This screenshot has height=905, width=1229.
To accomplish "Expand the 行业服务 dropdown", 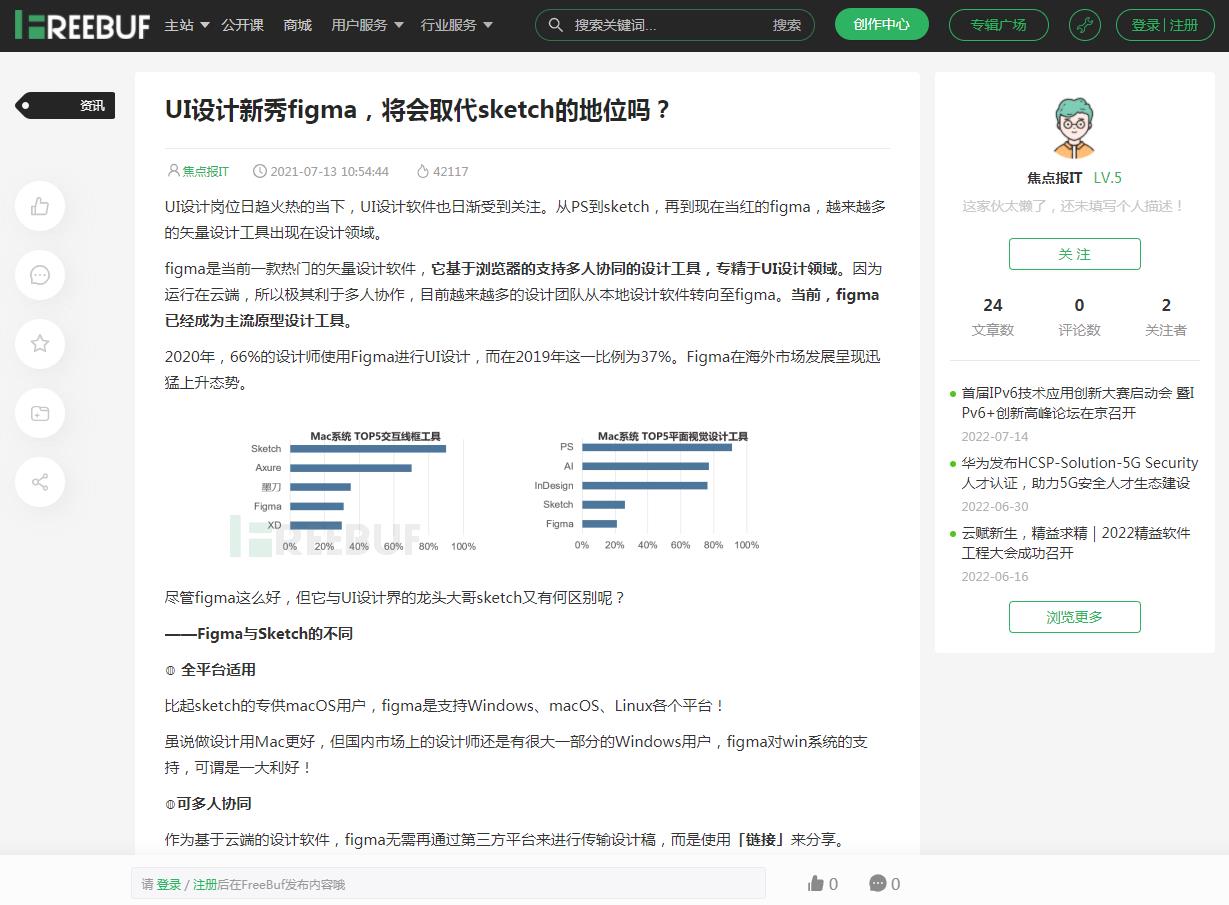I will 457,25.
